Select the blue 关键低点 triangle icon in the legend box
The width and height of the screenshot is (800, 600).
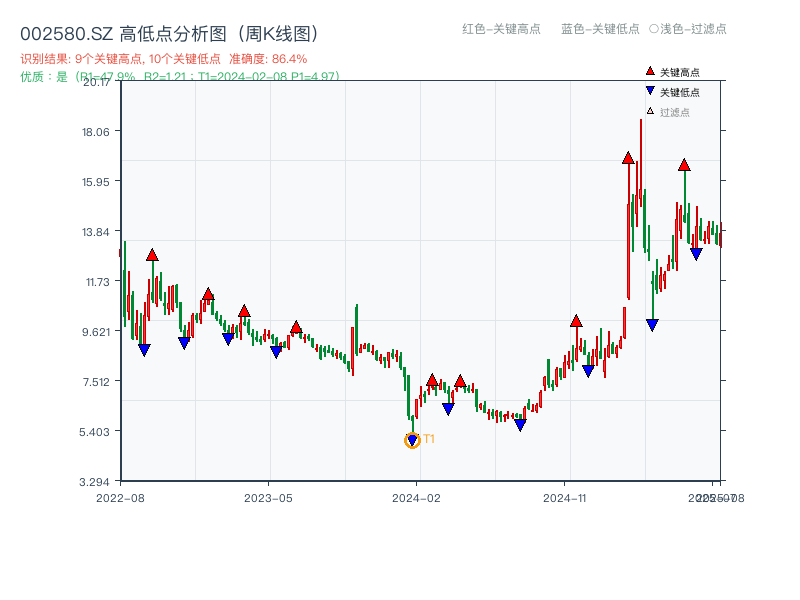(x=650, y=90)
